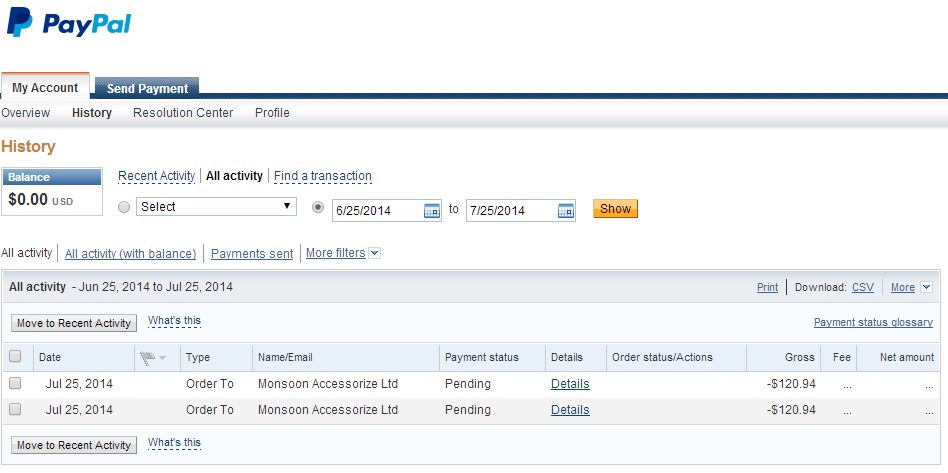Expand the More filters dropdown arrow

point(375,253)
